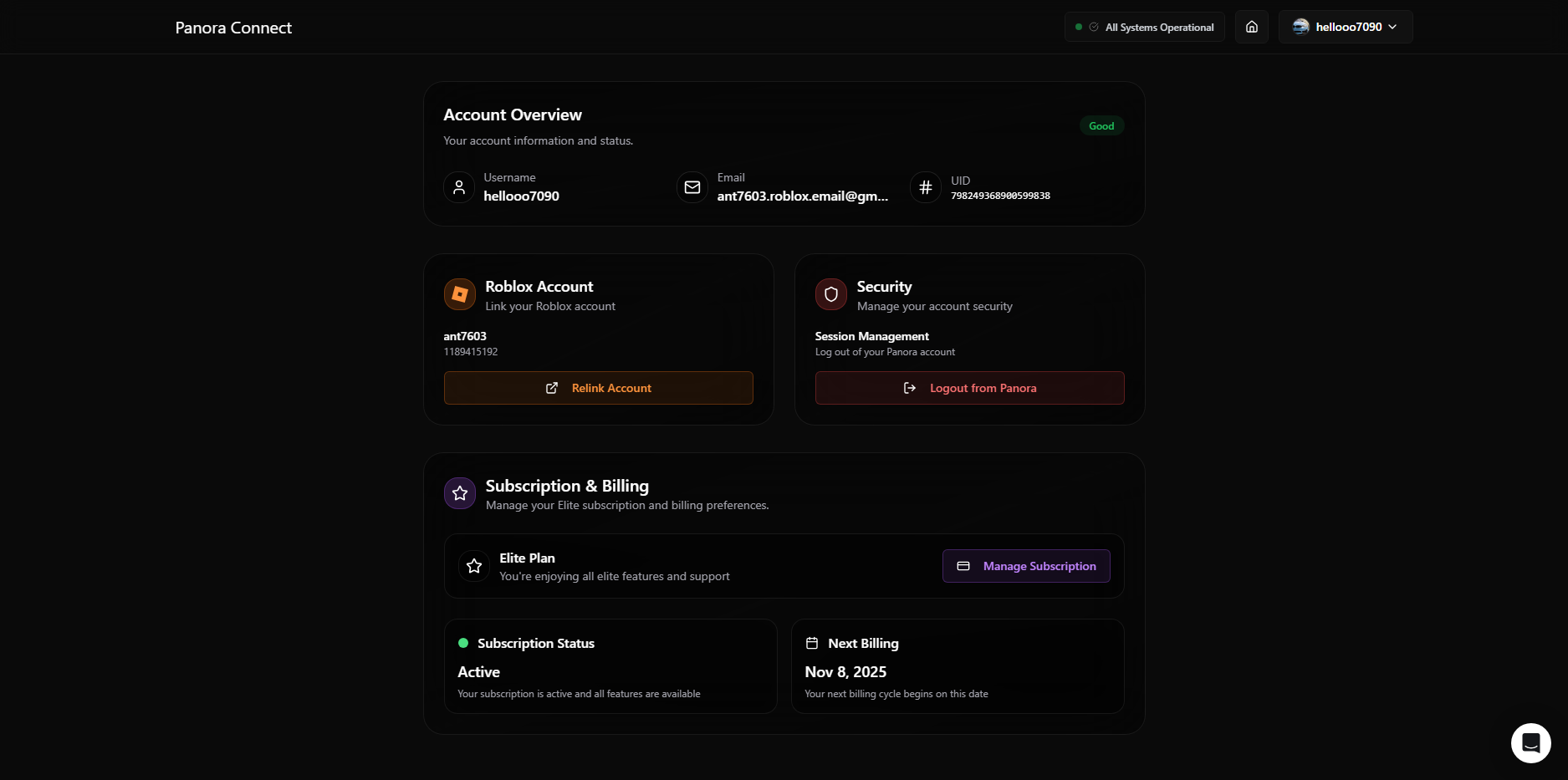This screenshot has width=1568, height=780.
Task: Click the username person icon
Action: coord(458,187)
